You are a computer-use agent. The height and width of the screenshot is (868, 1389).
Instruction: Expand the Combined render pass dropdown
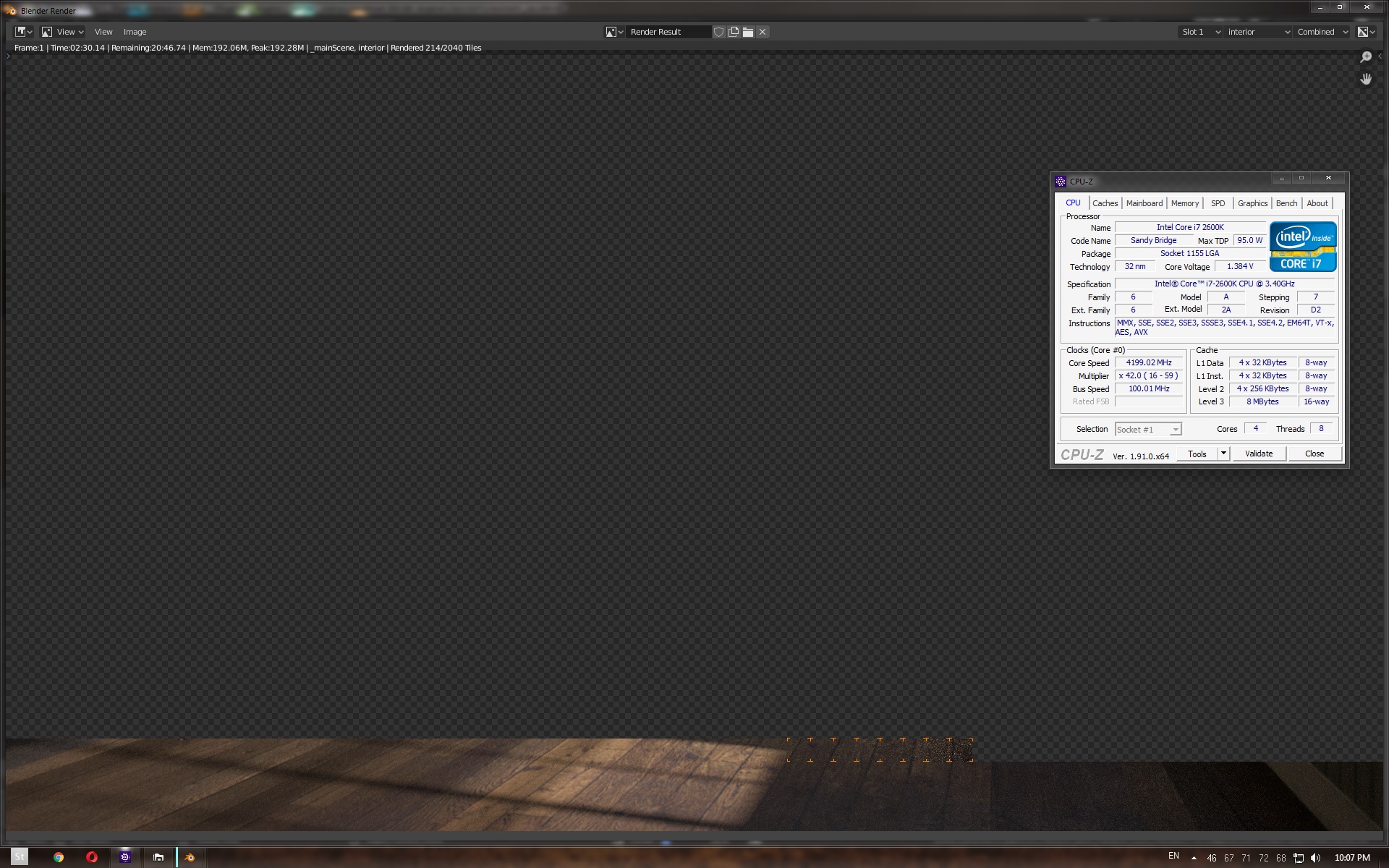click(1322, 32)
